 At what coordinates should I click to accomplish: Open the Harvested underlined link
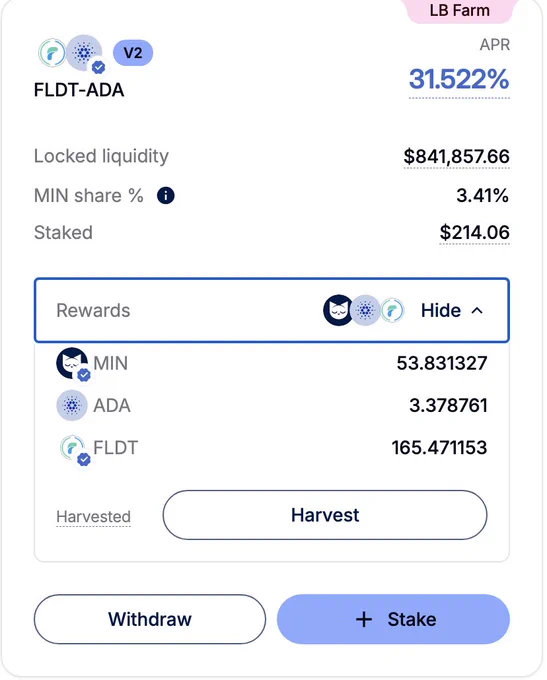click(x=93, y=517)
